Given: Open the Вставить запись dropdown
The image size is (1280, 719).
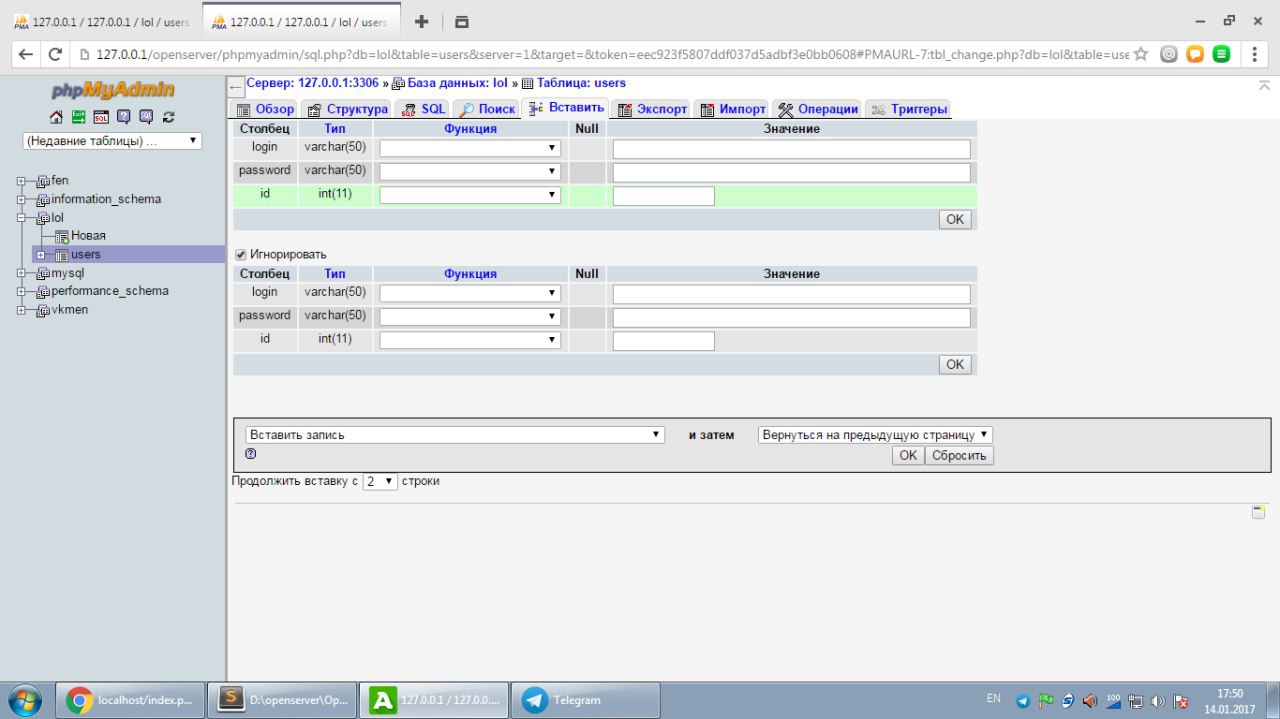Looking at the screenshot, I should click(455, 435).
